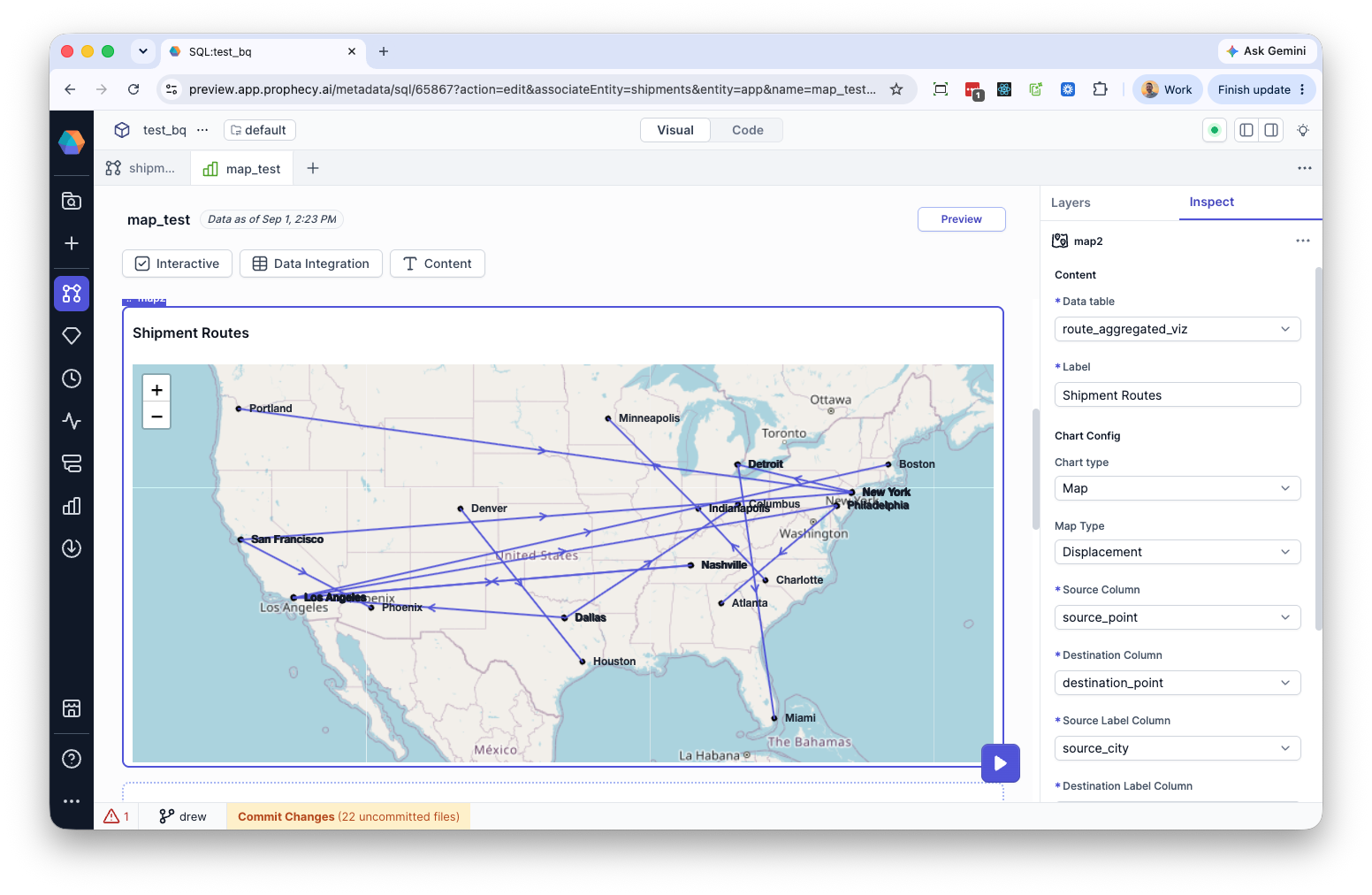Image resolution: width=1372 pixels, height=895 pixels.
Task: Click Commit Changes in status bar
Action: 348,816
